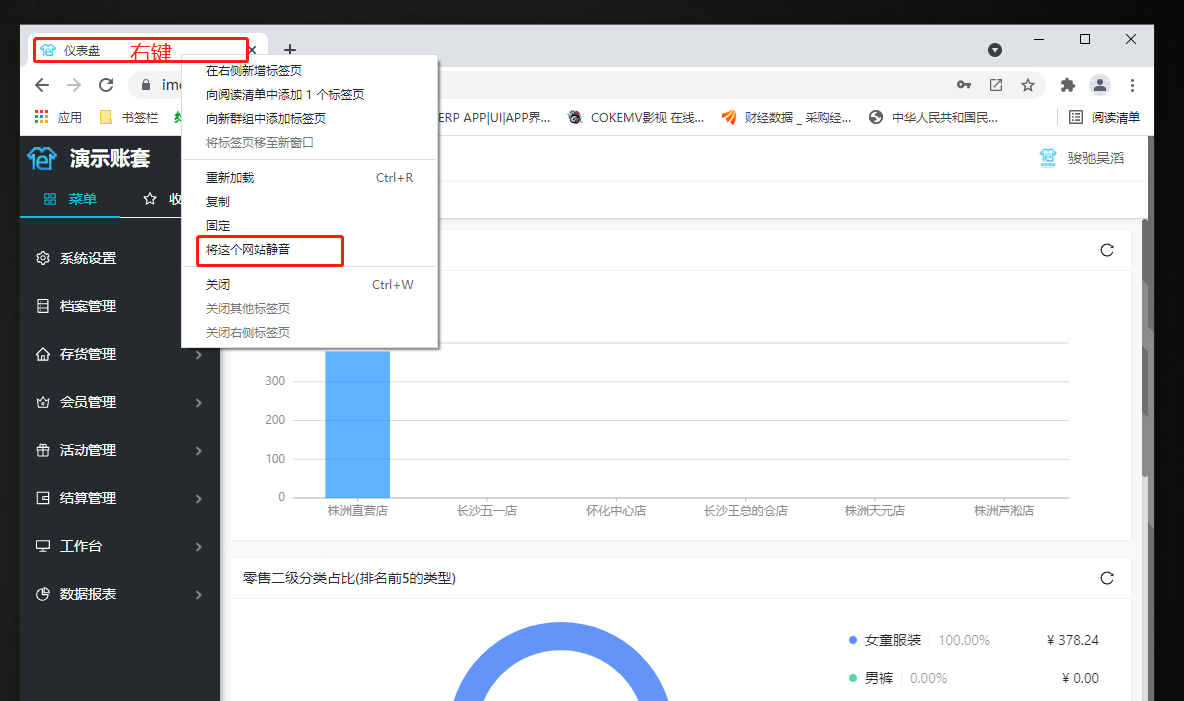Open the COKEMV影视 bookmark
Image resolution: width=1184 pixels, height=701 pixels.
pos(636,117)
